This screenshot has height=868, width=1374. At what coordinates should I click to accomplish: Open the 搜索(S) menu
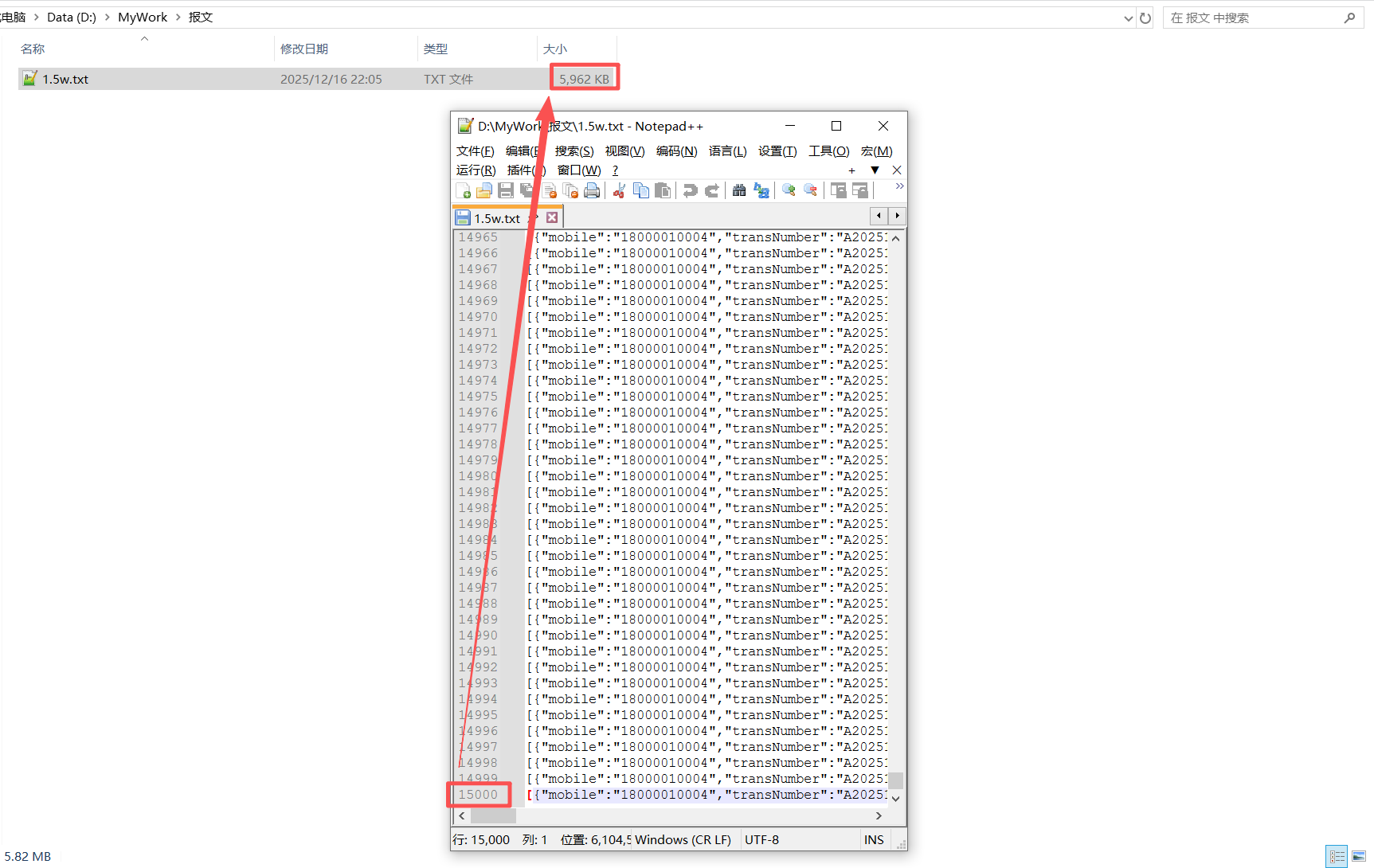573,151
